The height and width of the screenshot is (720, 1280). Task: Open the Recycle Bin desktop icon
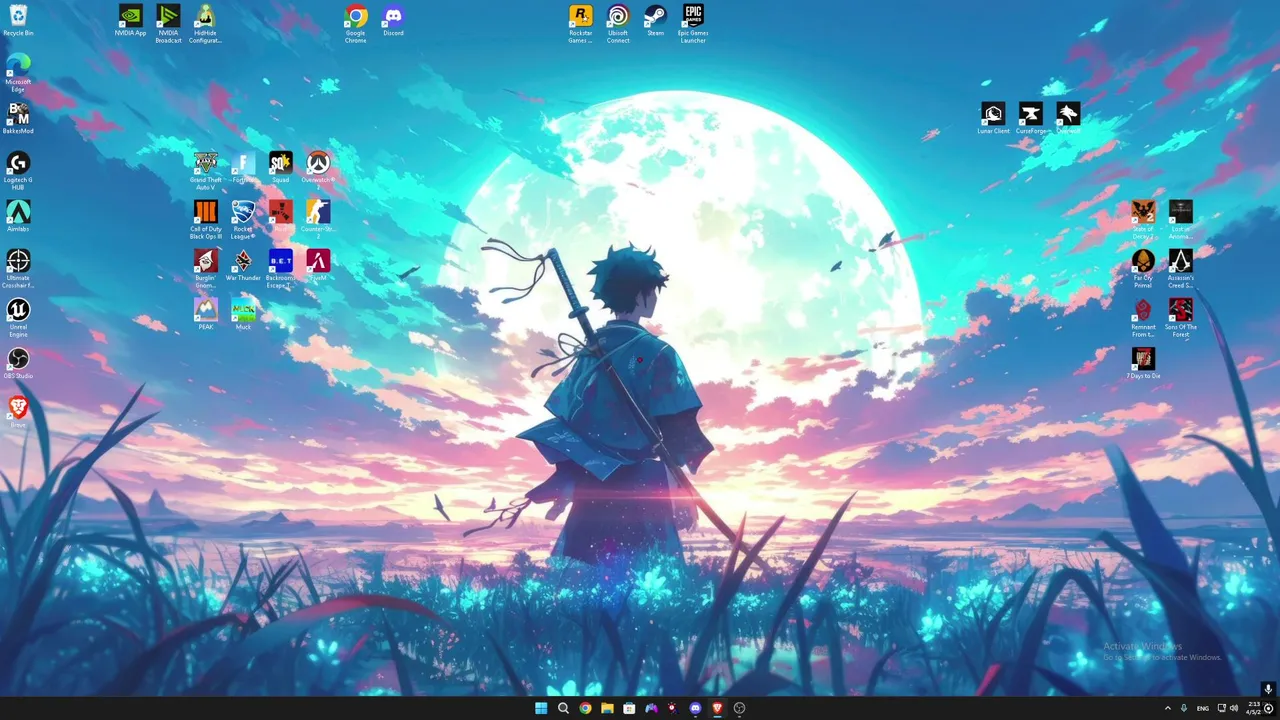[x=18, y=20]
